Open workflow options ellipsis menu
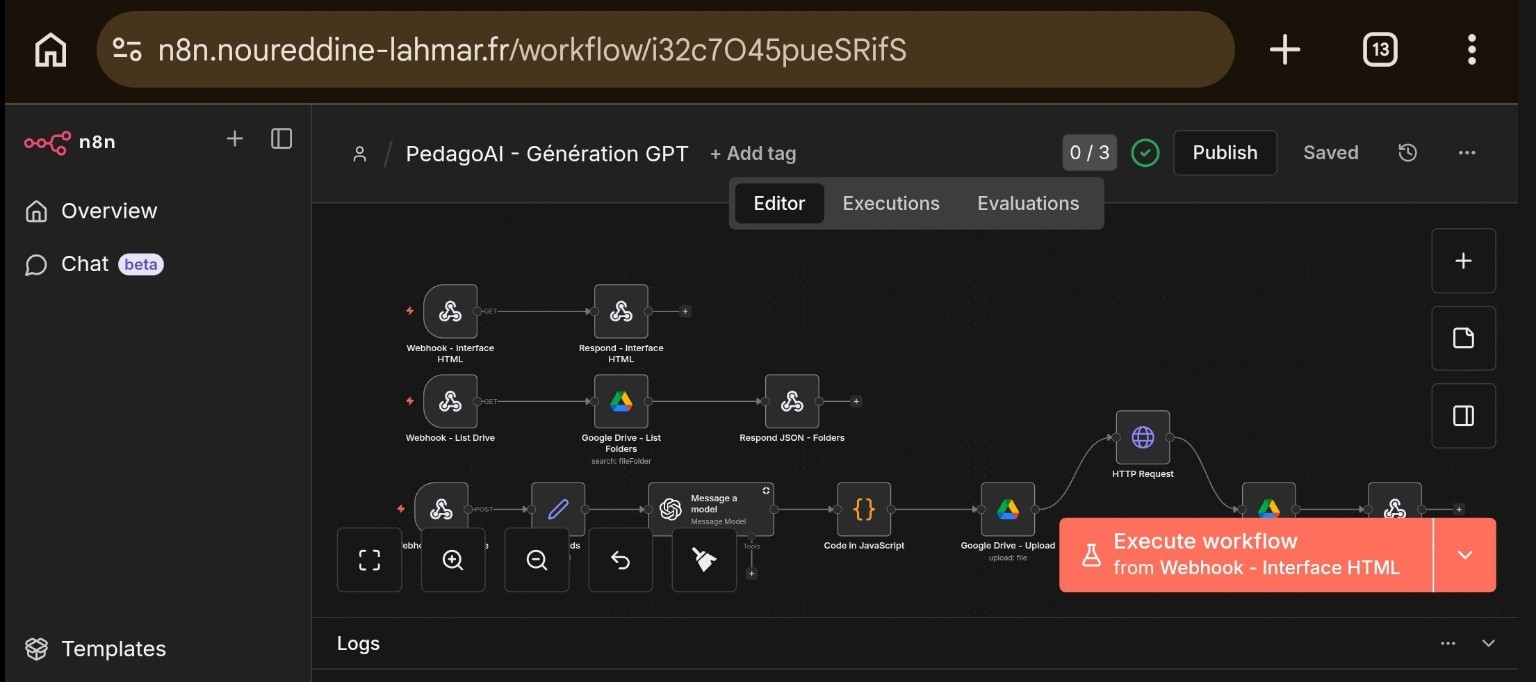The width and height of the screenshot is (1536, 682). pyautogui.click(x=1467, y=153)
